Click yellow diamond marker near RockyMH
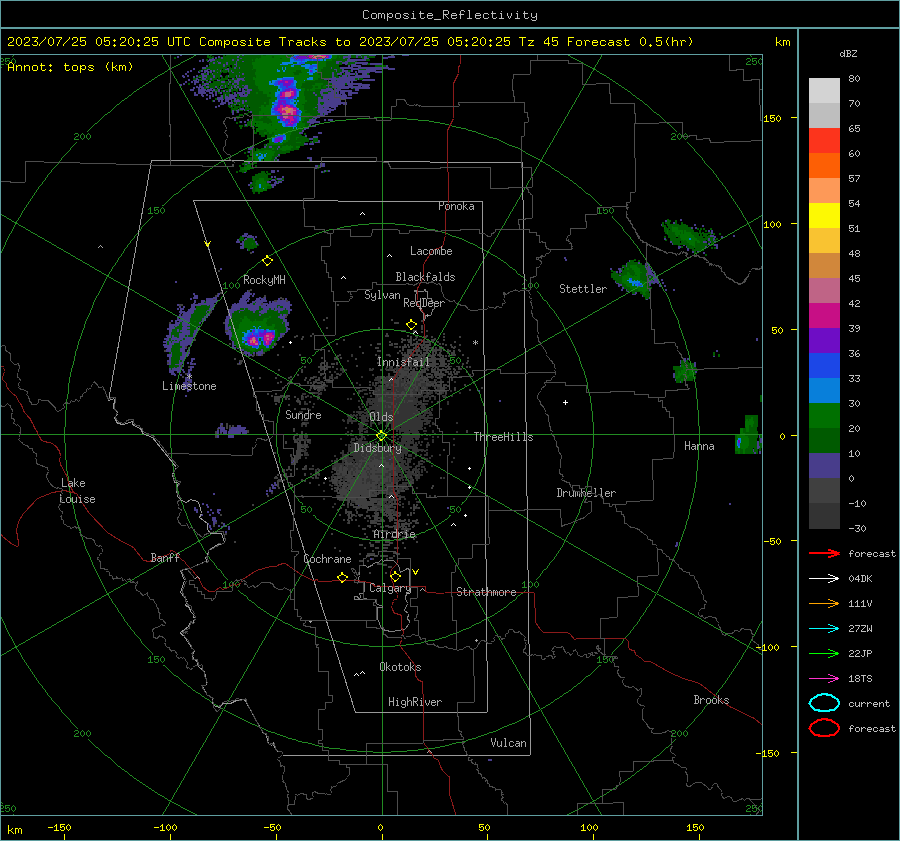This screenshot has height=841, width=900. [267, 261]
